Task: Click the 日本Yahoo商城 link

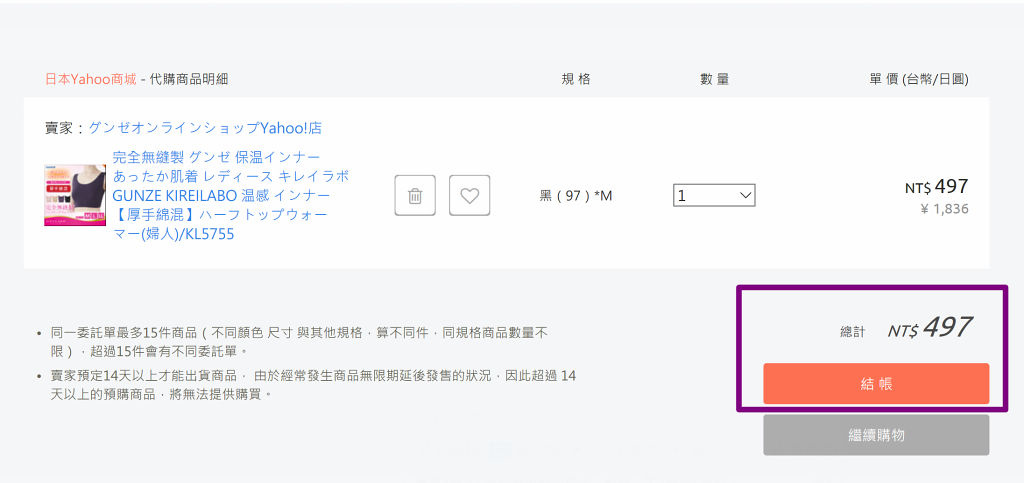Action: 91,79
